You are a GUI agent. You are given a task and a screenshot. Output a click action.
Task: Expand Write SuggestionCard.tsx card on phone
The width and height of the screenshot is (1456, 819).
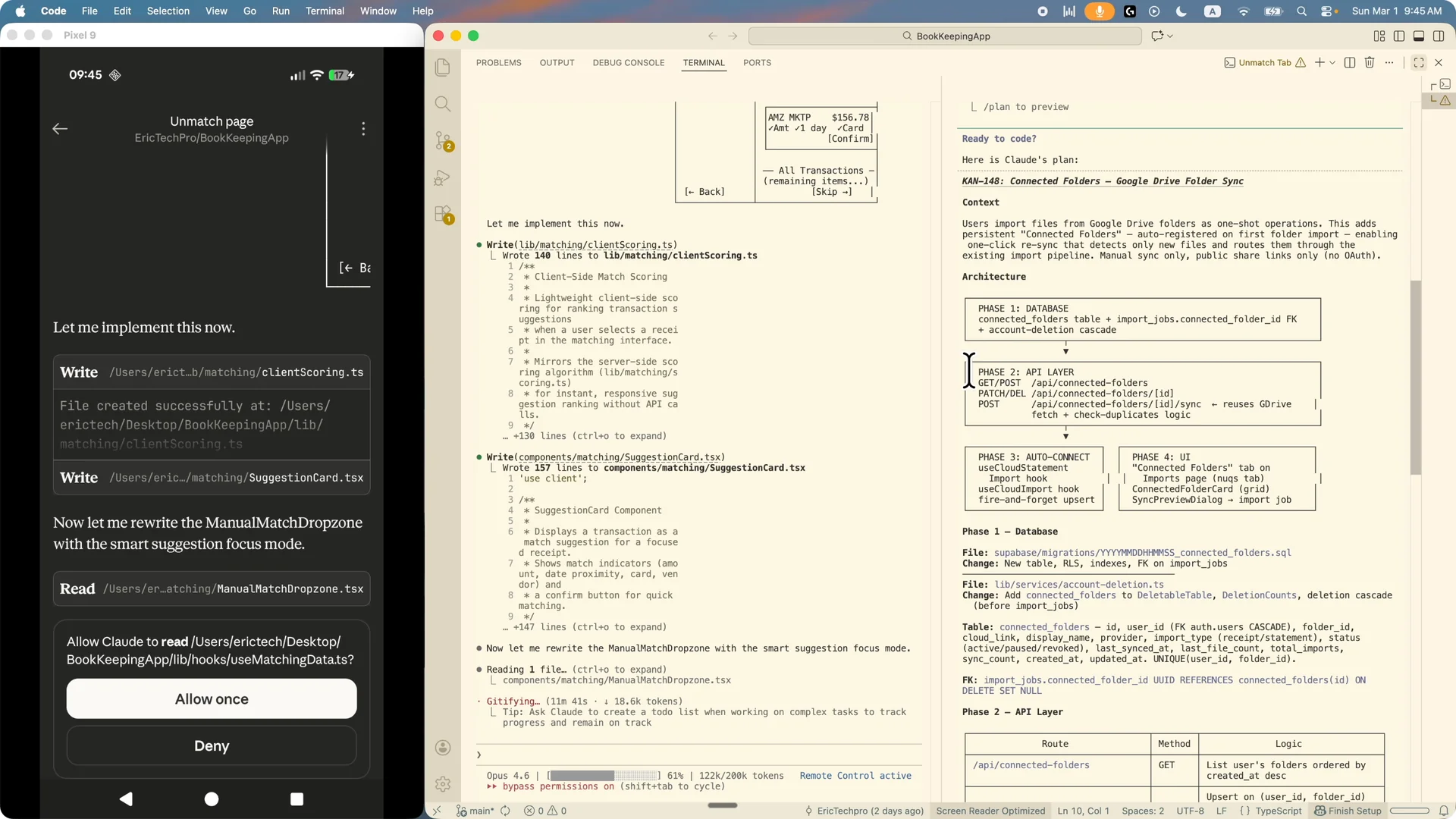pos(212,478)
